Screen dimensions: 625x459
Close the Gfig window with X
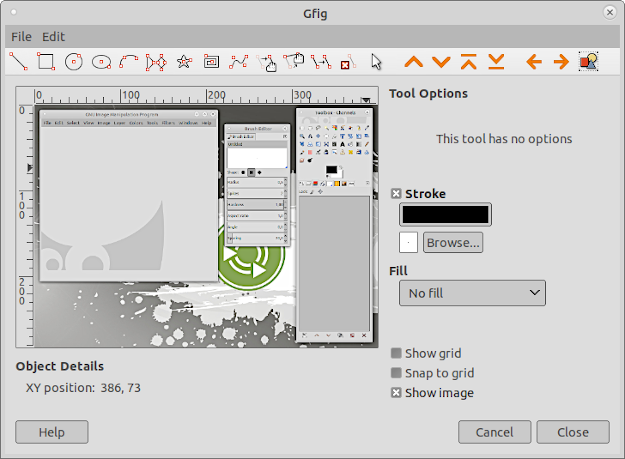pyautogui.click(x=609, y=13)
